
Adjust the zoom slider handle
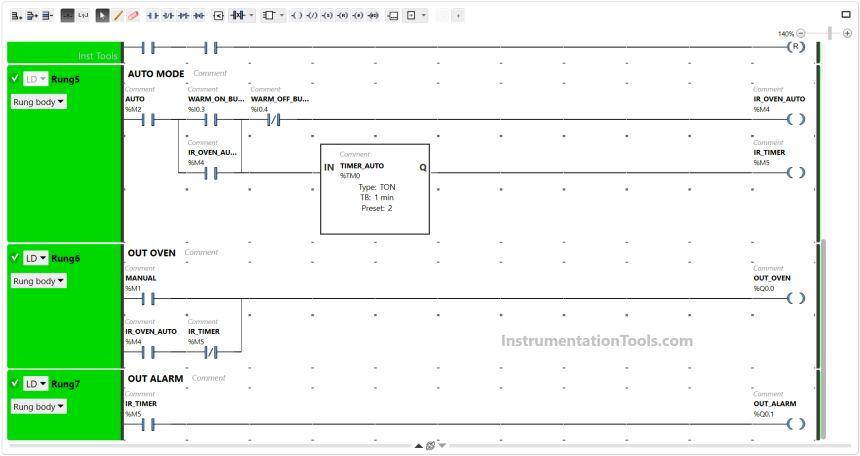830,33
